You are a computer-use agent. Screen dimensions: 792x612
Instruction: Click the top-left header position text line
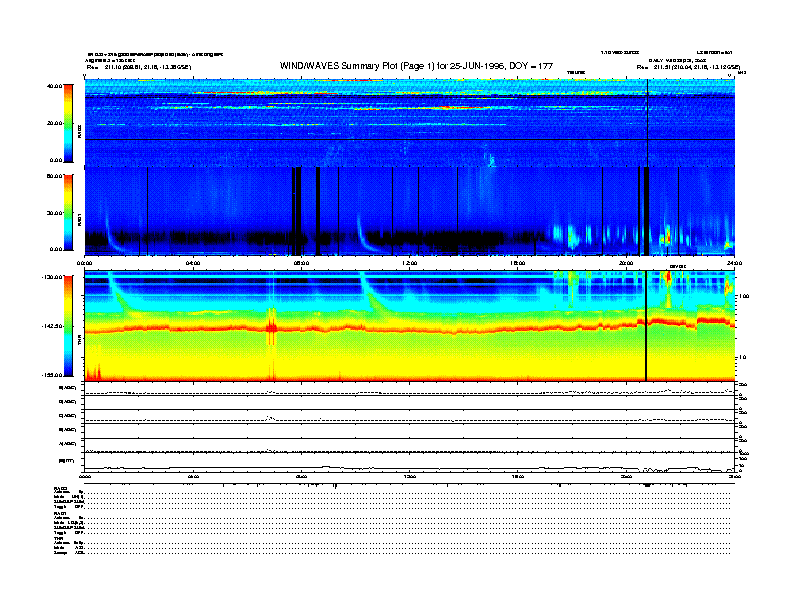click(x=139, y=67)
